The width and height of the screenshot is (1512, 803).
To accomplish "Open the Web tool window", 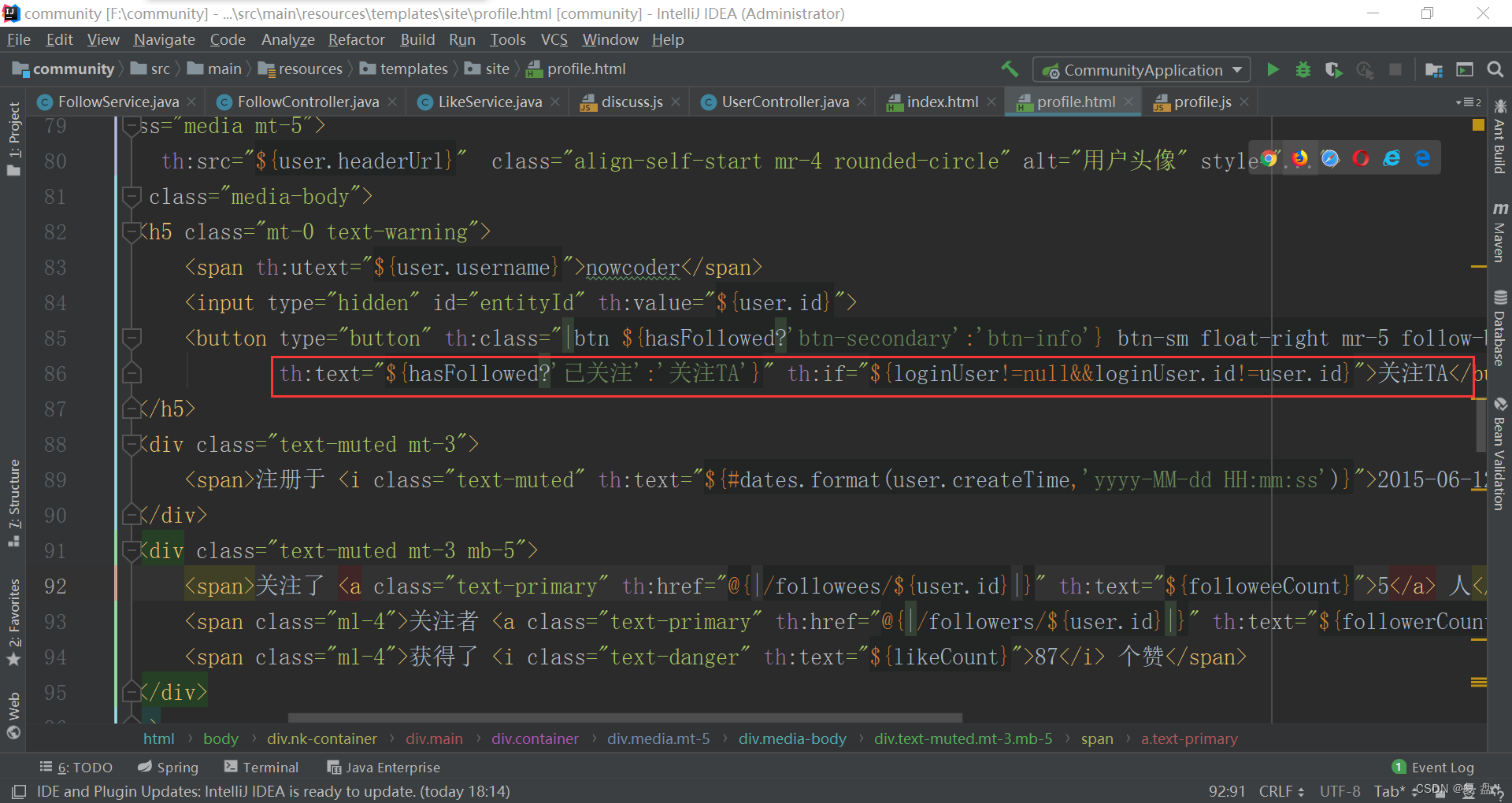I will [x=14, y=716].
